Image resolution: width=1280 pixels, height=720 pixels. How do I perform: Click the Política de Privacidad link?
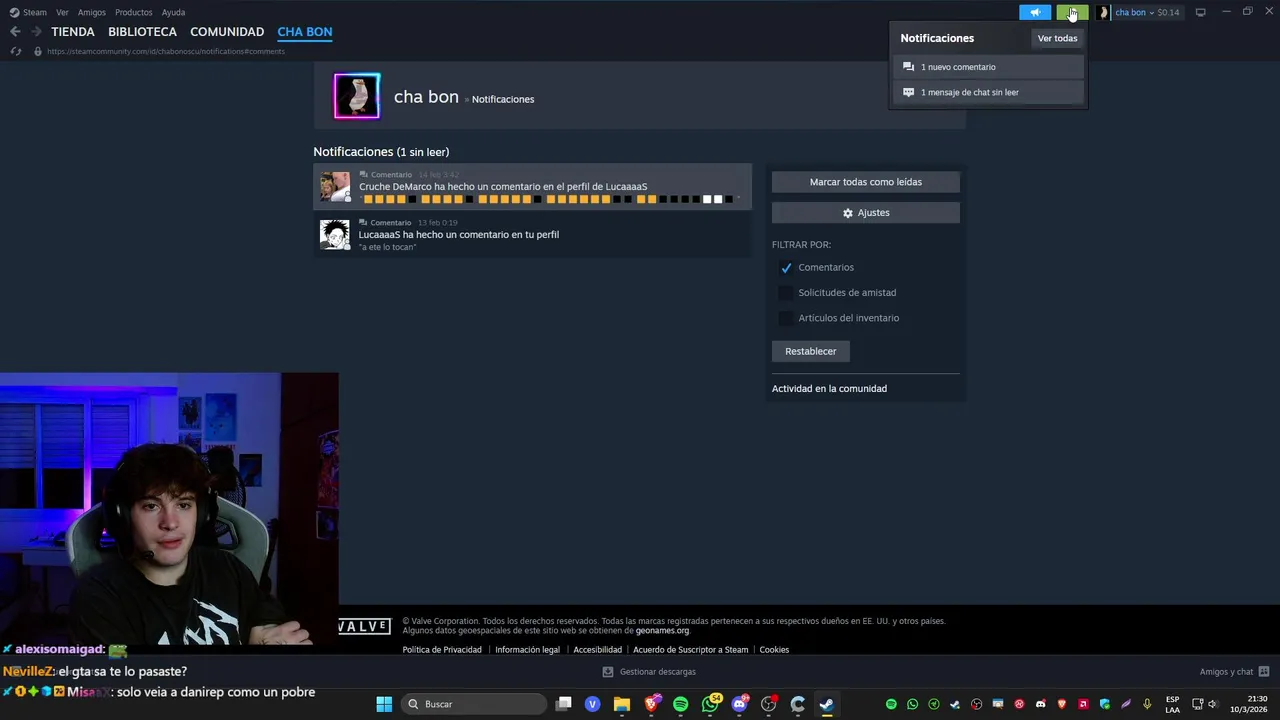coord(442,650)
